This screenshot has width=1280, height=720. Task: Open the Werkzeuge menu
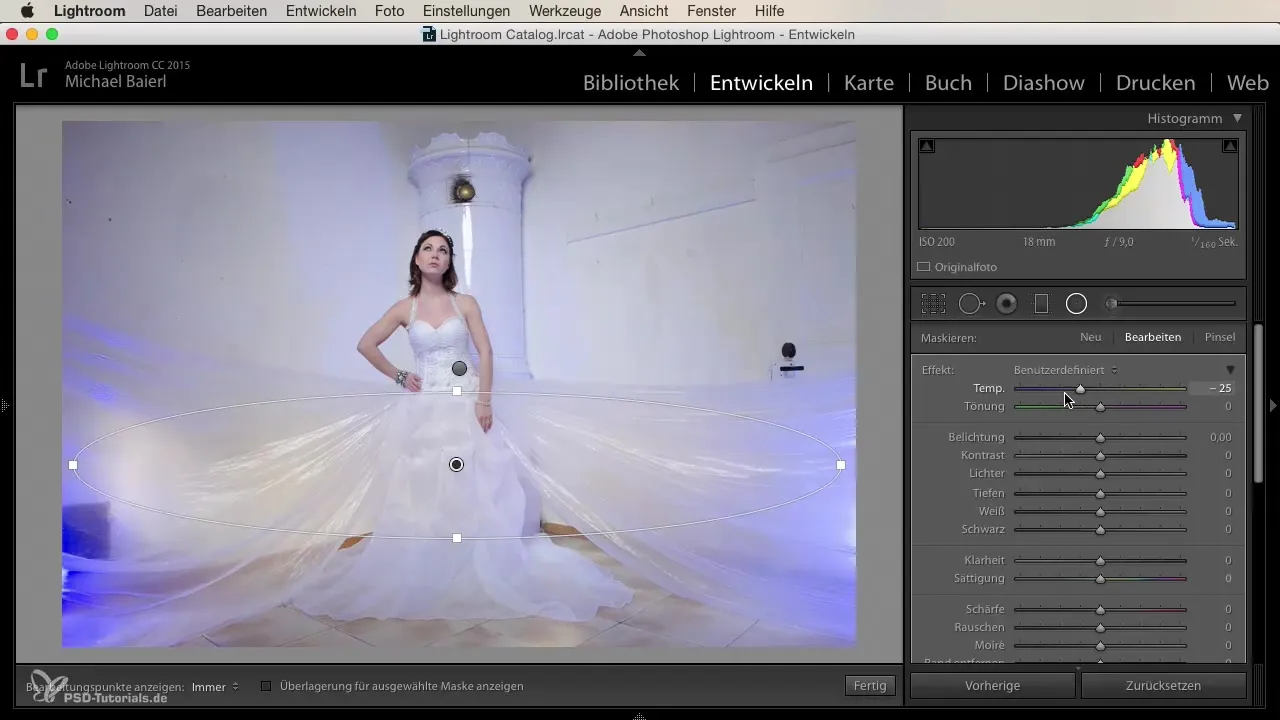click(565, 11)
